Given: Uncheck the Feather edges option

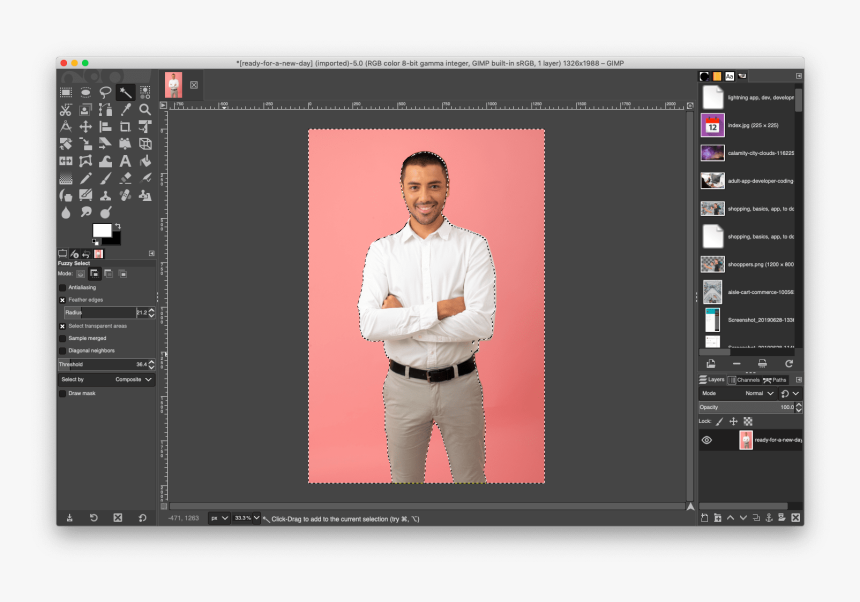Looking at the screenshot, I should [62, 300].
